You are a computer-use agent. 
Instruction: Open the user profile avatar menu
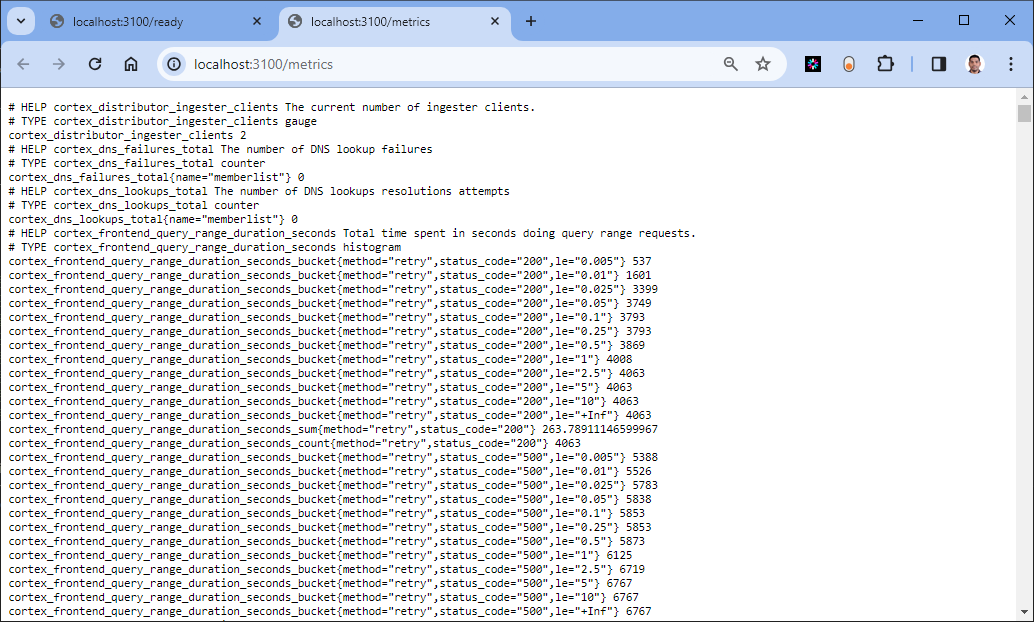pos(974,64)
